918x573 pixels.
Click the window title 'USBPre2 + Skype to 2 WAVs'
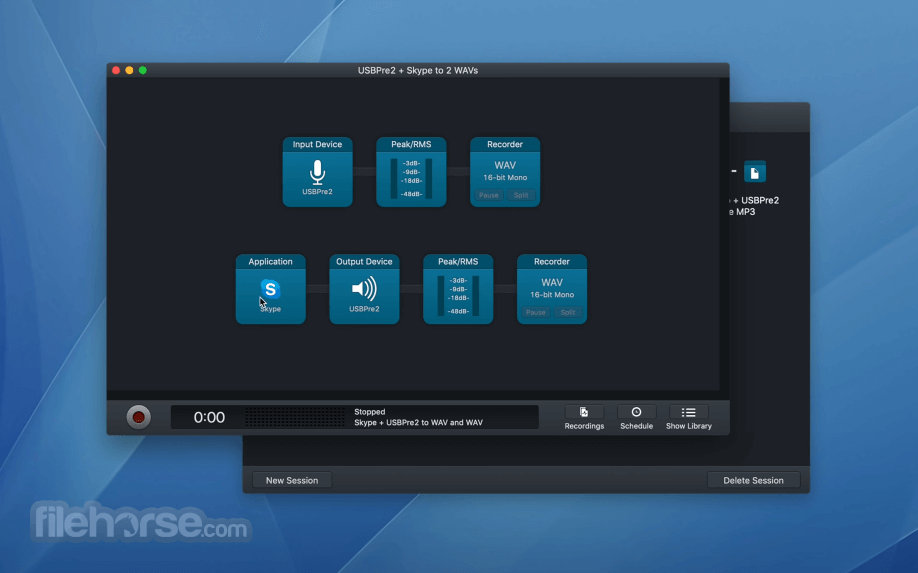[x=417, y=70]
